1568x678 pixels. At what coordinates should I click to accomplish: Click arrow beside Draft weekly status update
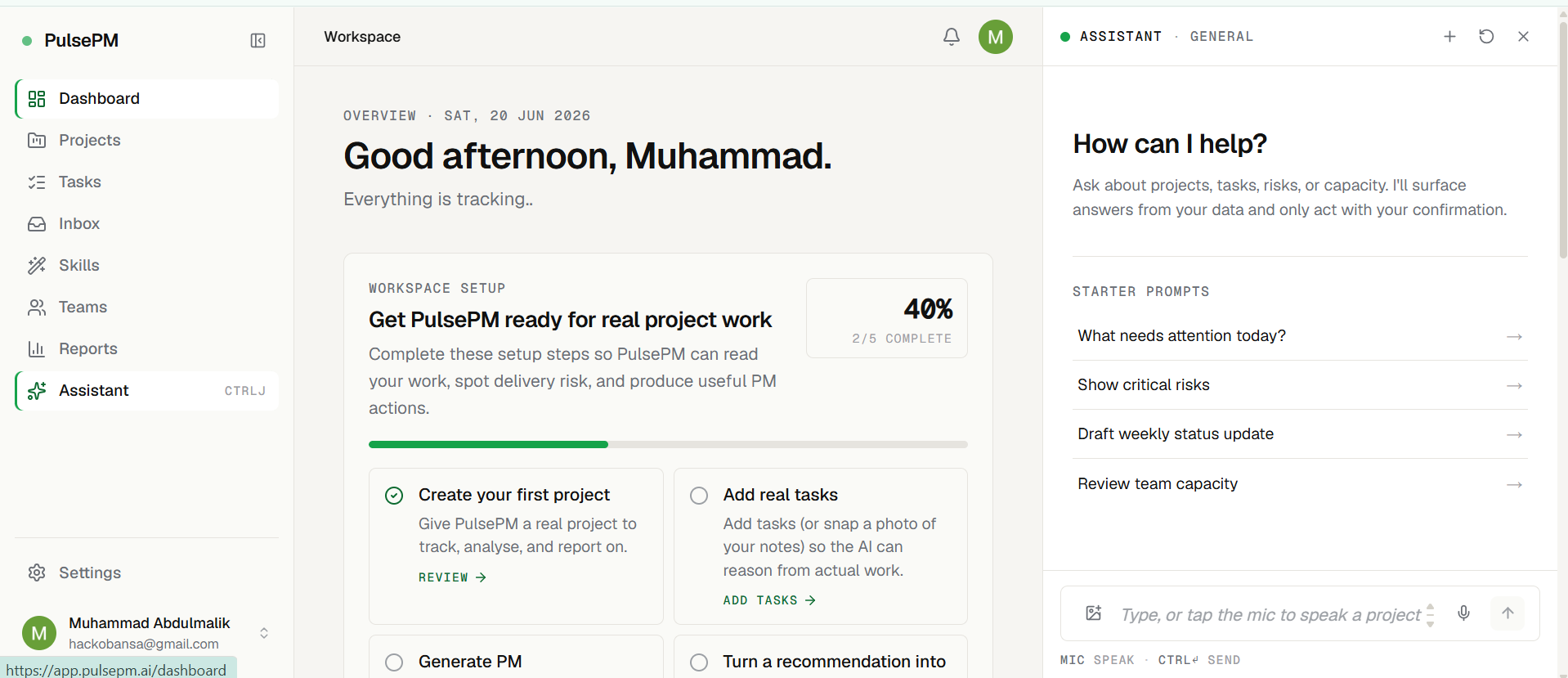tap(1514, 434)
